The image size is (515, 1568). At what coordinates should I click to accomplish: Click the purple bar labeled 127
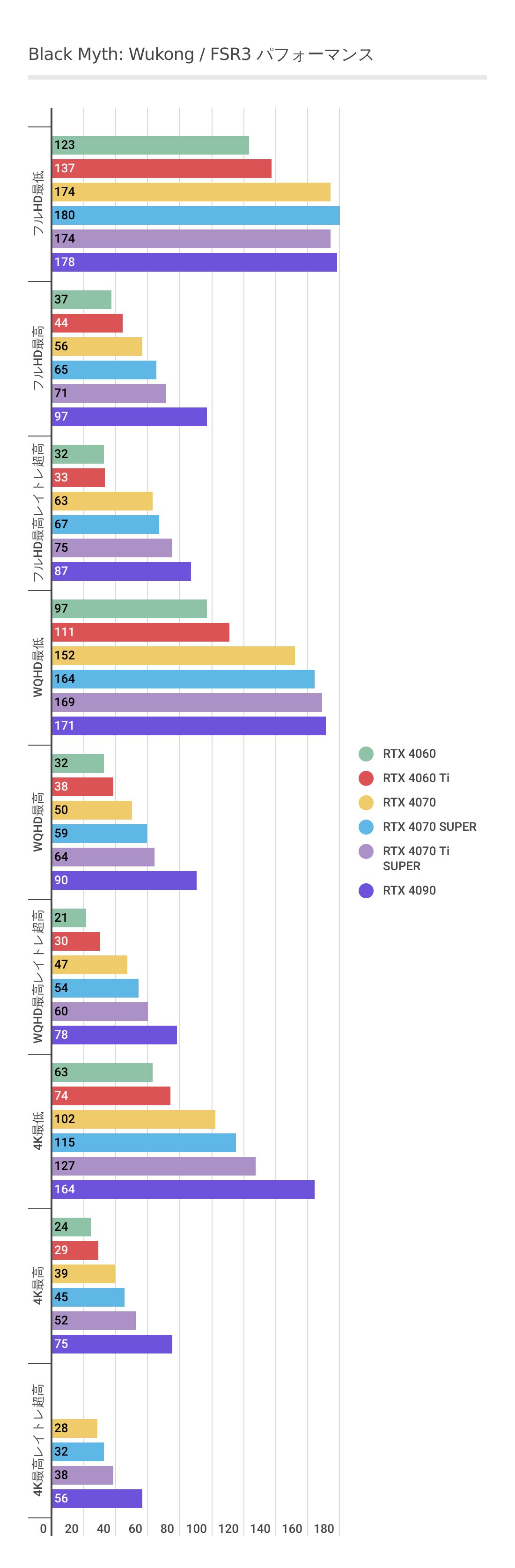154,1166
